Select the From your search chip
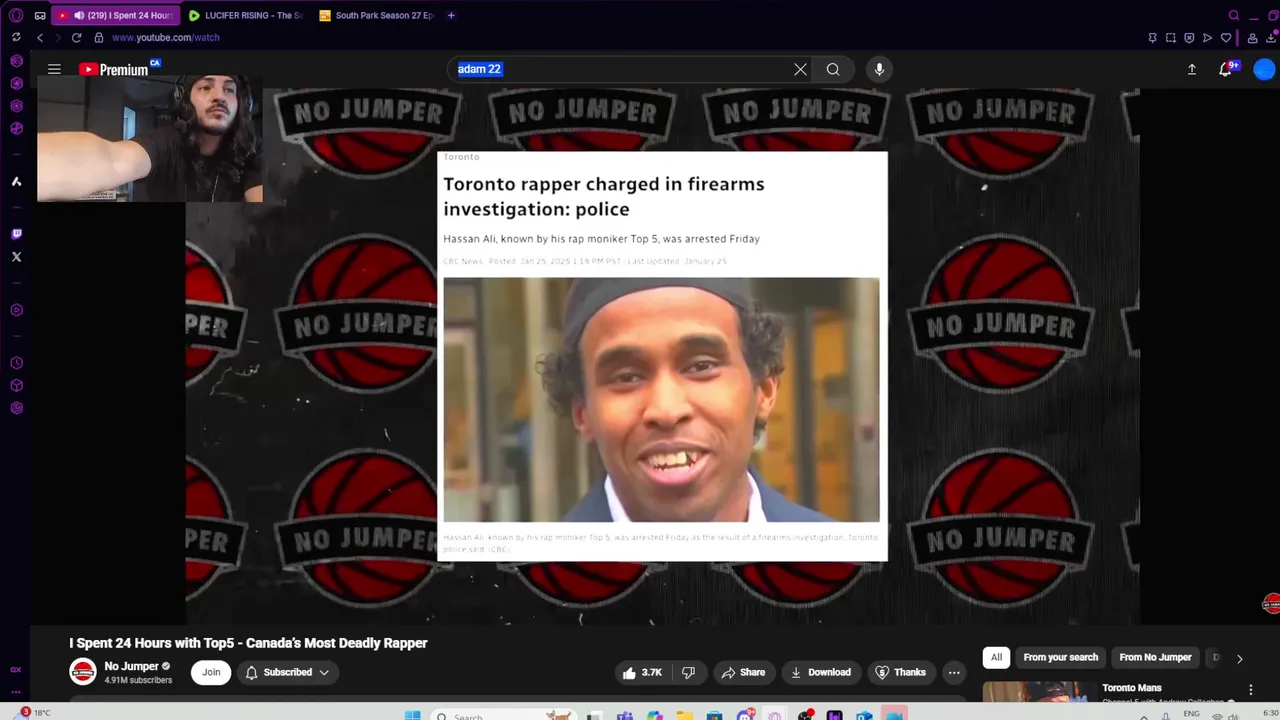The height and width of the screenshot is (720, 1280). [1060, 657]
